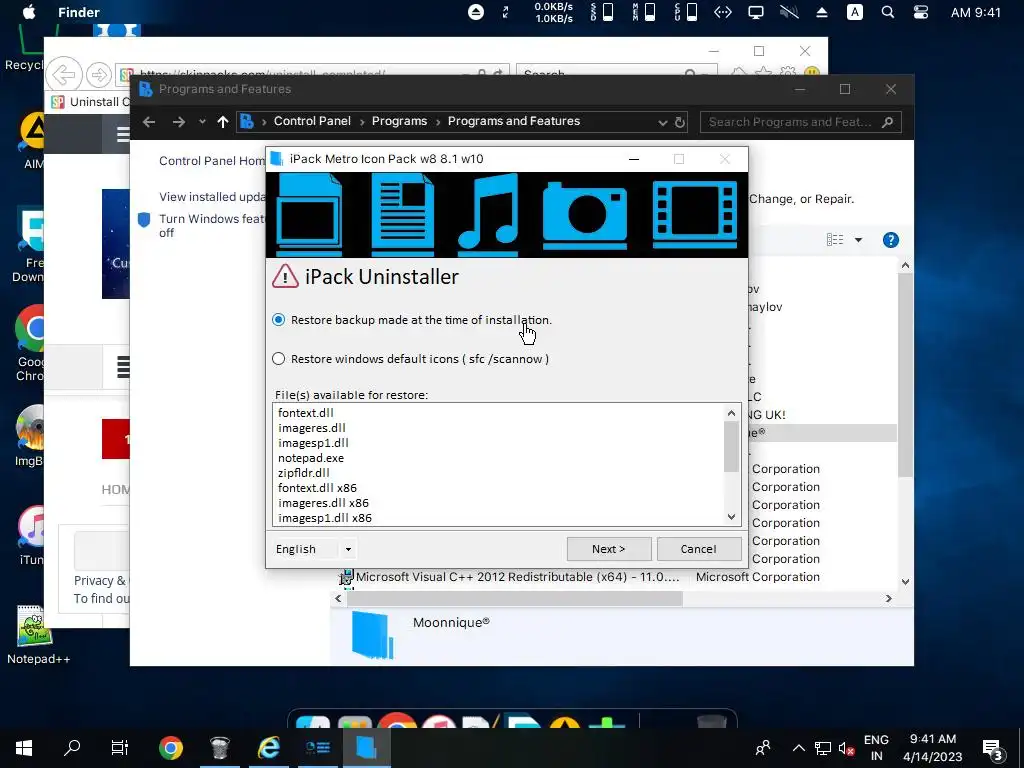Click the Internet Explorer forward button
1024x768 pixels.
99,75
